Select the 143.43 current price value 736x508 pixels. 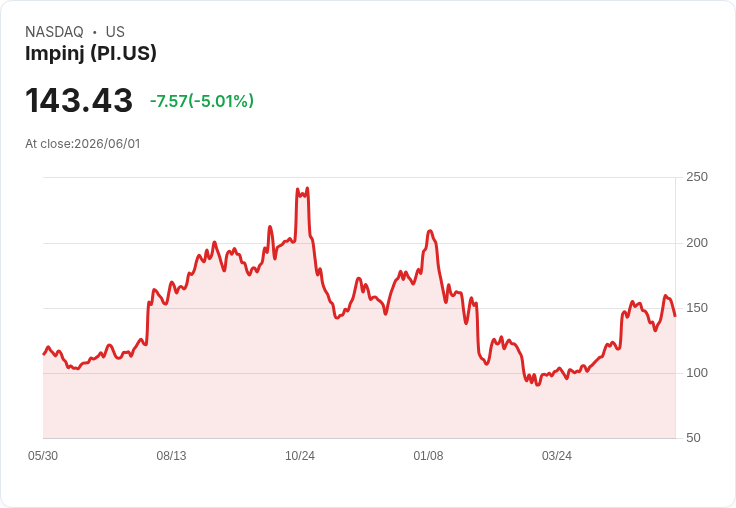(x=79, y=100)
